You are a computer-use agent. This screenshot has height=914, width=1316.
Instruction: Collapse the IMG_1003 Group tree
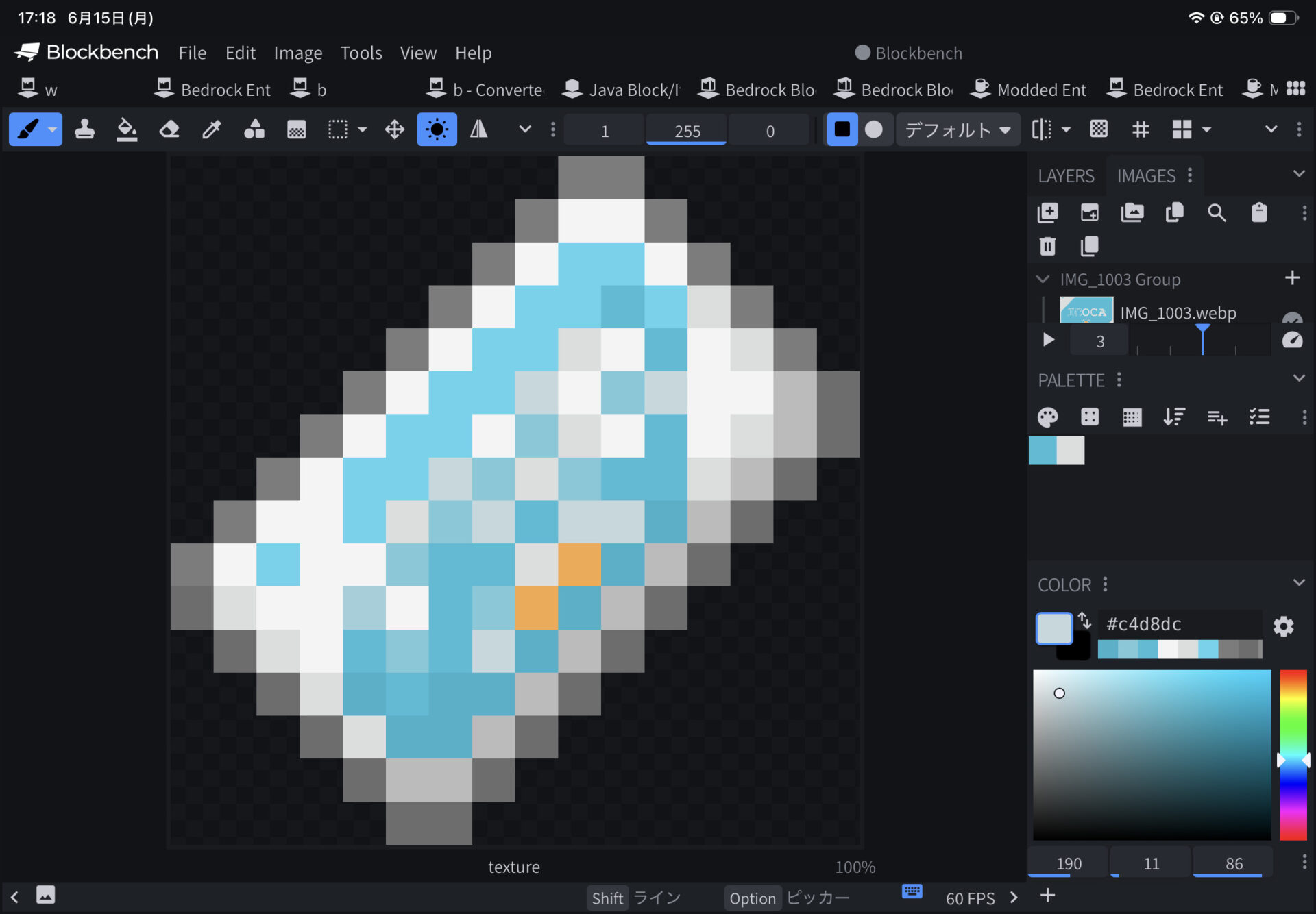click(x=1043, y=280)
